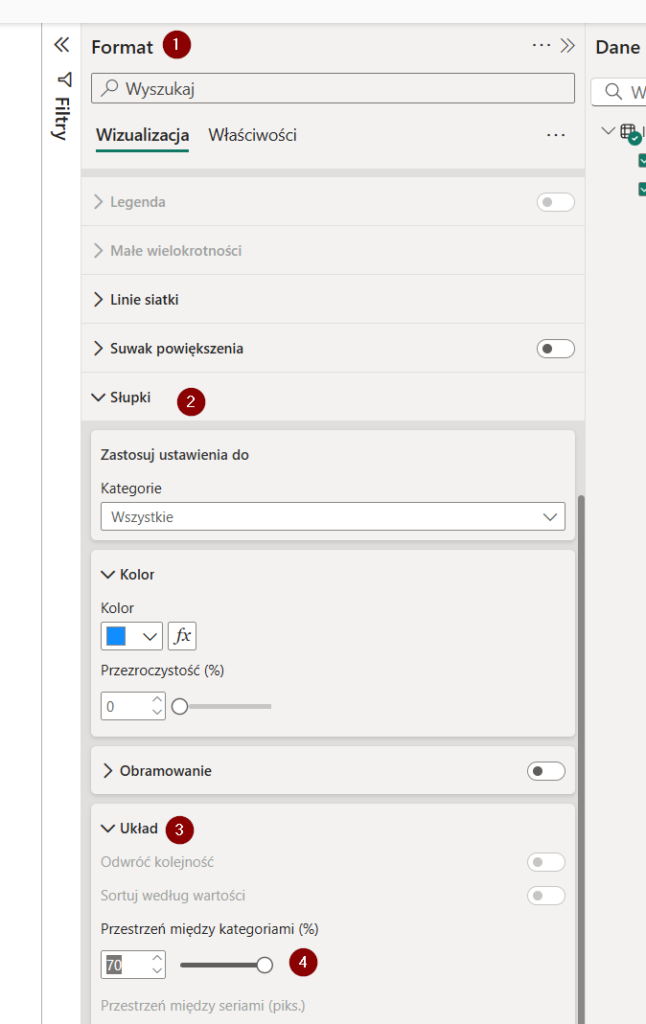Toggle the Legenda switch
This screenshot has width=646, height=1024.
pyautogui.click(x=556, y=202)
